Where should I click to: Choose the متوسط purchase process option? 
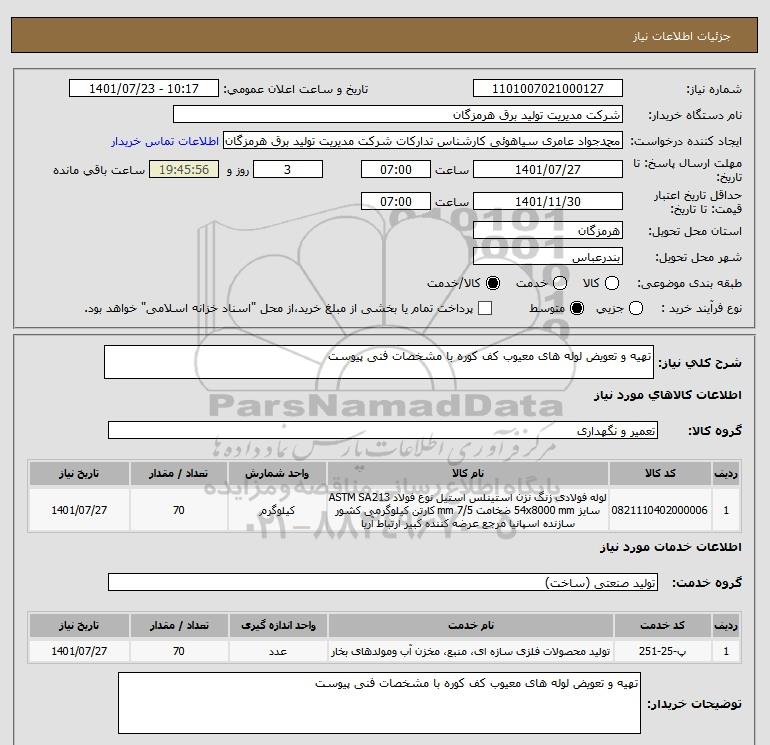point(577,308)
